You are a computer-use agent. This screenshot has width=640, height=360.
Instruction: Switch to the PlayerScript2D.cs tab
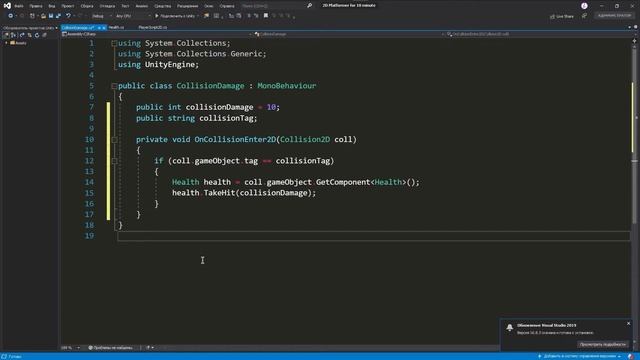pos(153,27)
